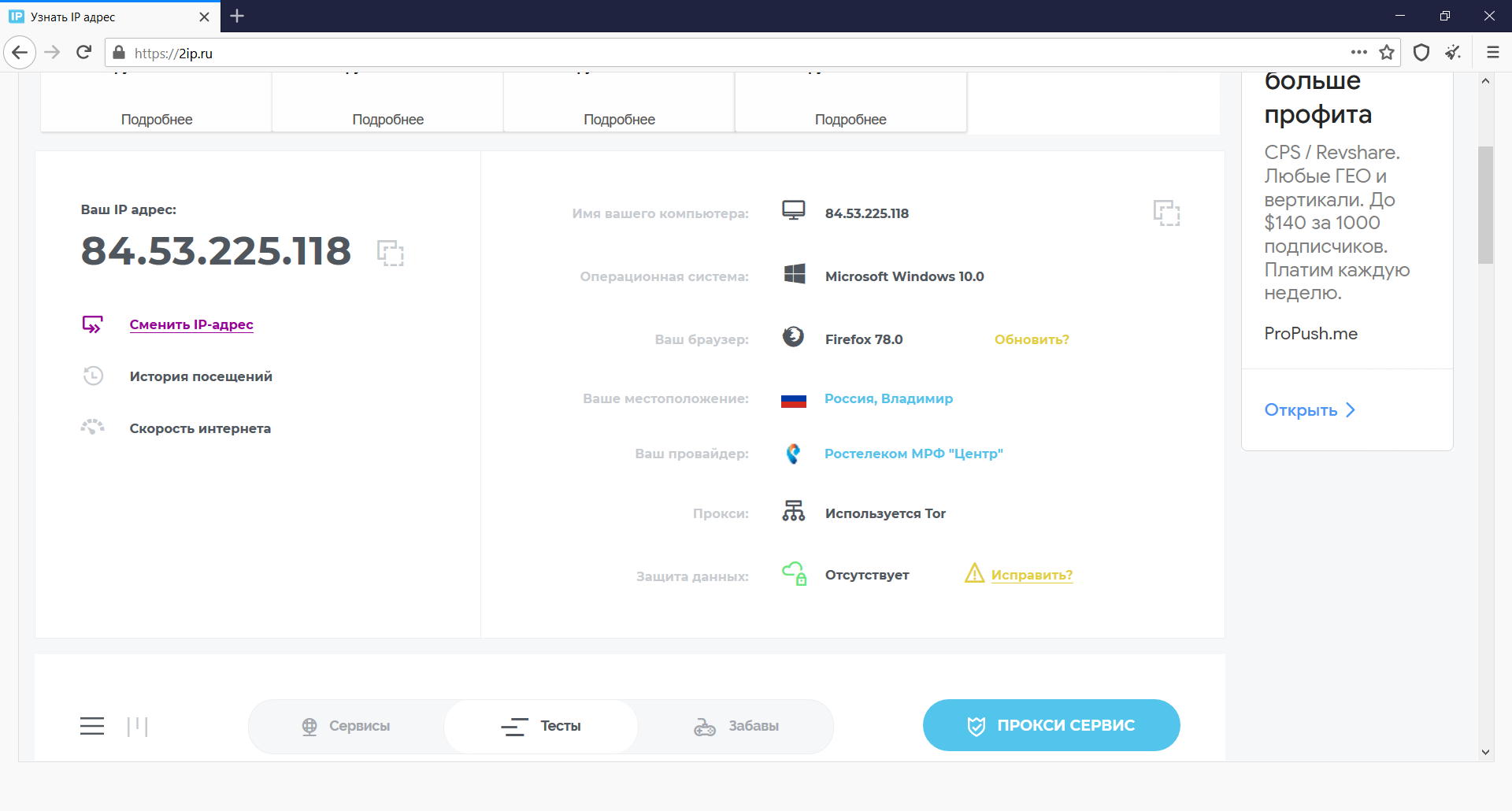Image resolution: width=1512 pixels, height=811 pixels.
Task: Go back using the back arrow
Action: 20,53
